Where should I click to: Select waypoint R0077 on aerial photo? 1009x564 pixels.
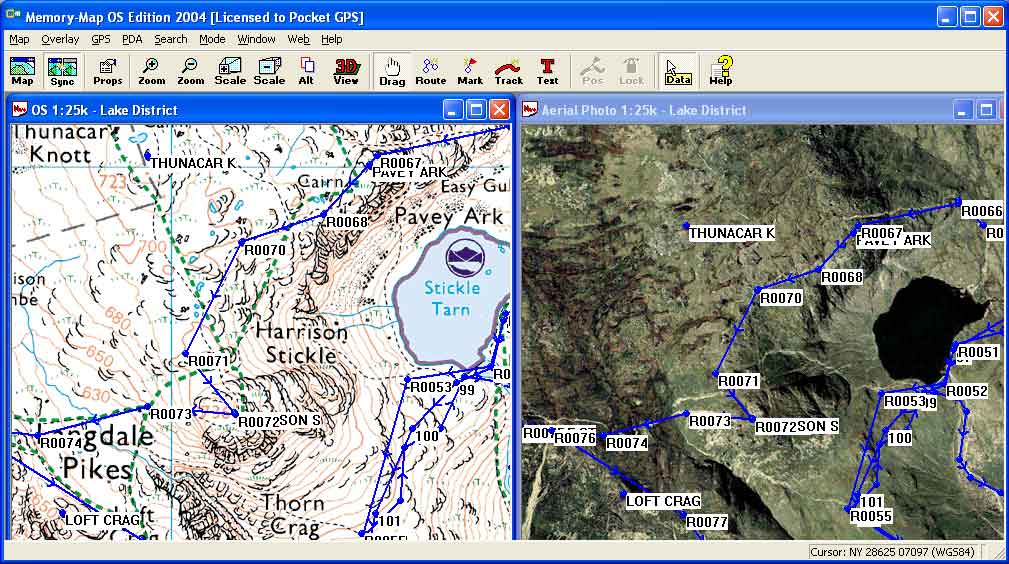click(x=707, y=522)
